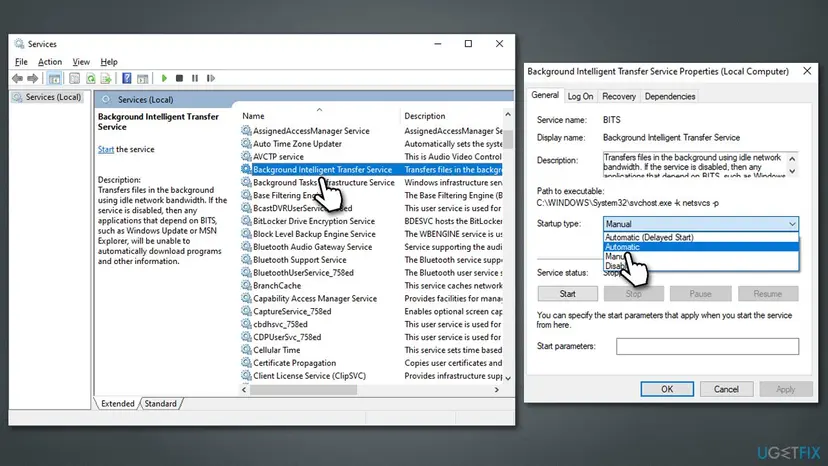This screenshot has width=828, height=466.
Task: Click left arrow of horizontal scrollbar
Action: (244, 390)
